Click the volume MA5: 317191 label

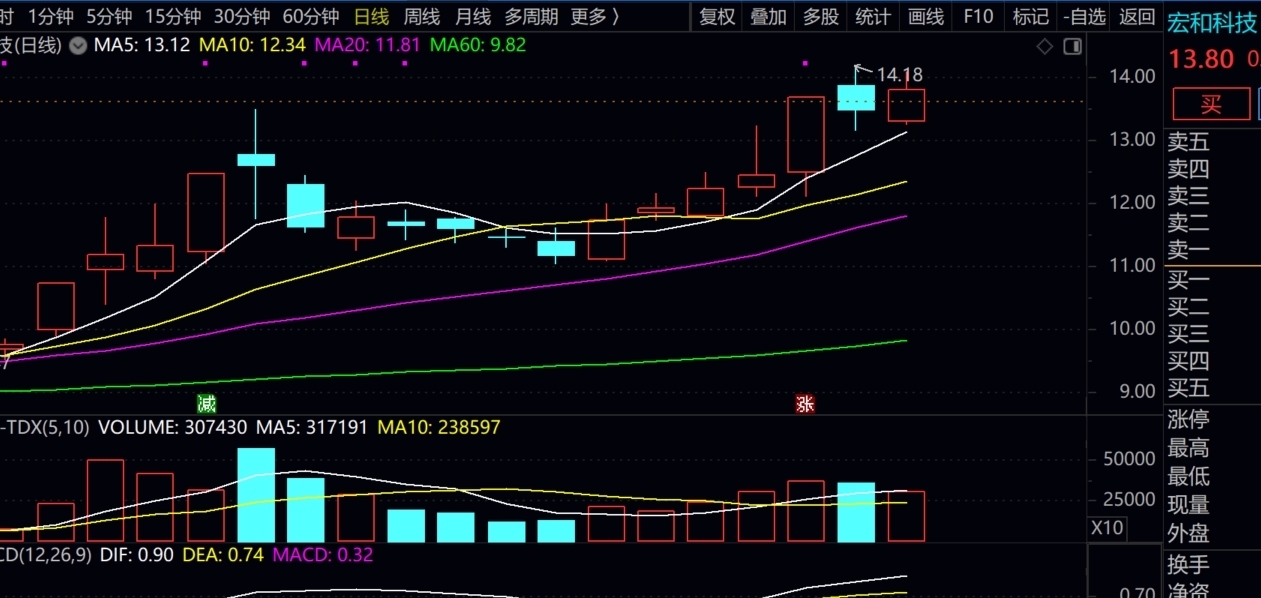click(x=312, y=428)
